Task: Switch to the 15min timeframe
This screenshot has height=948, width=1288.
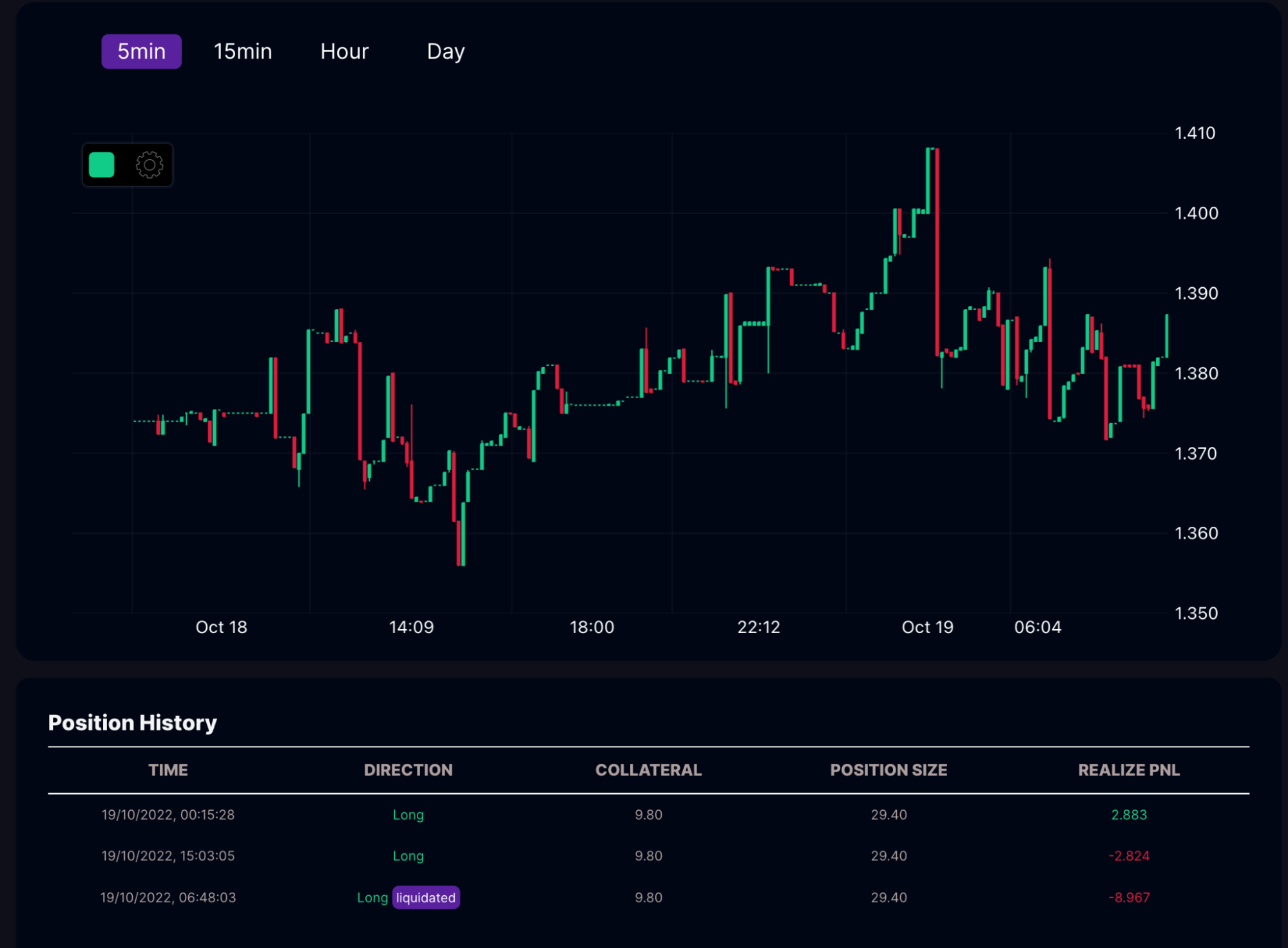Action: tap(242, 52)
